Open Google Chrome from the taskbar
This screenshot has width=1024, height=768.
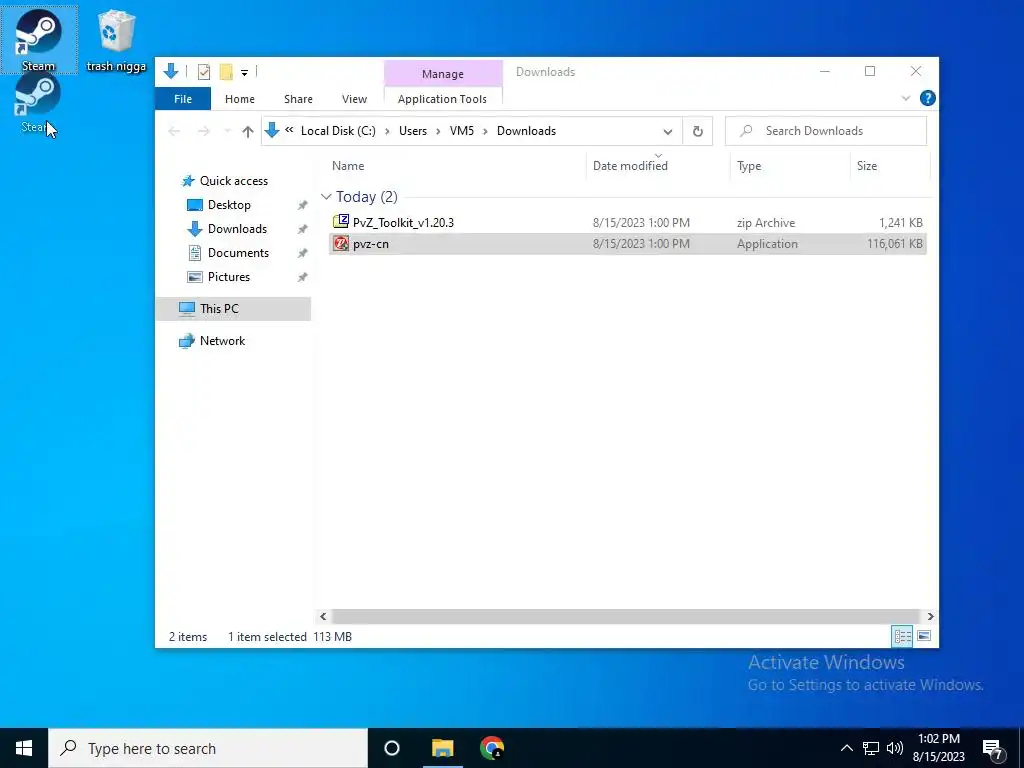492,748
